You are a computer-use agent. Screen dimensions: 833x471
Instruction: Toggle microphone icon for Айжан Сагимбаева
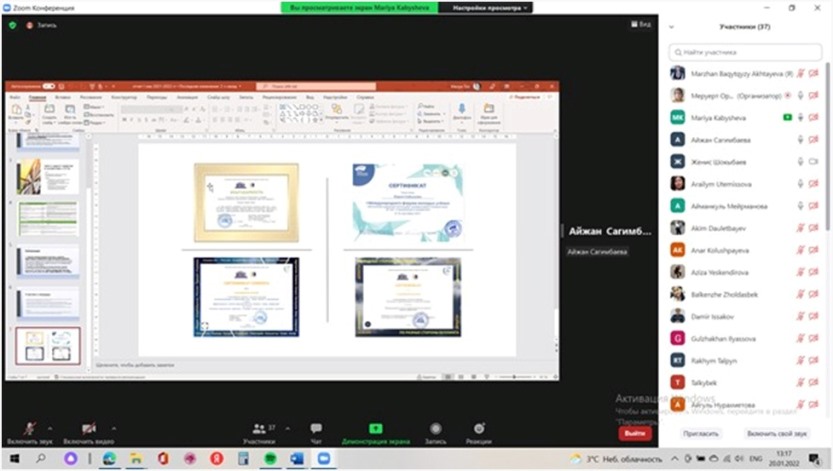coord(800,140)
